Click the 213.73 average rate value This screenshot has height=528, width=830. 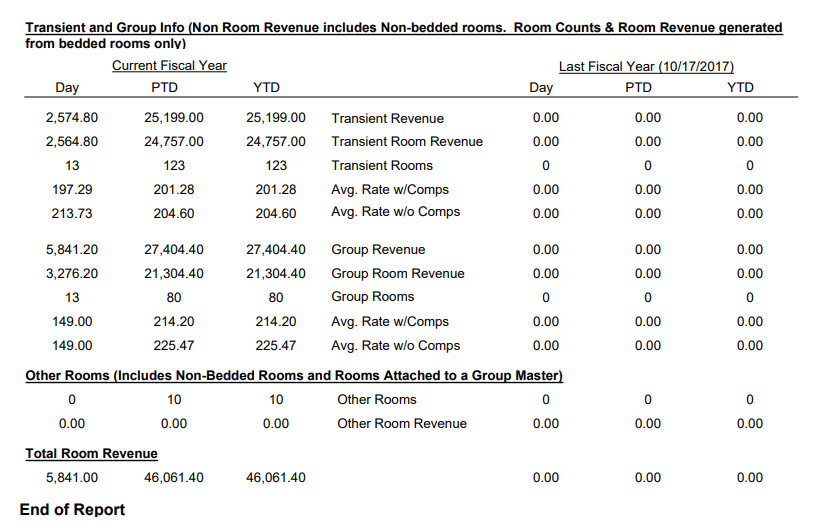pyautogui.click(x=72, y=212)
